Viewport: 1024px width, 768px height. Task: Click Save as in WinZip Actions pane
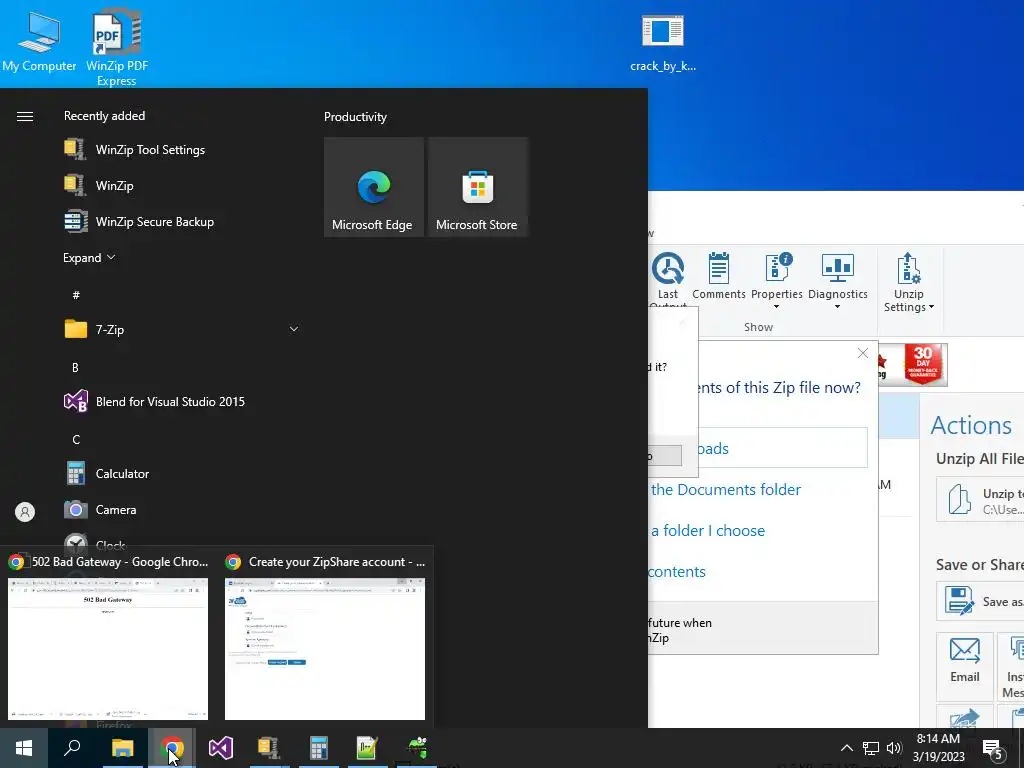pyautogui.click(x=980, y=601)
